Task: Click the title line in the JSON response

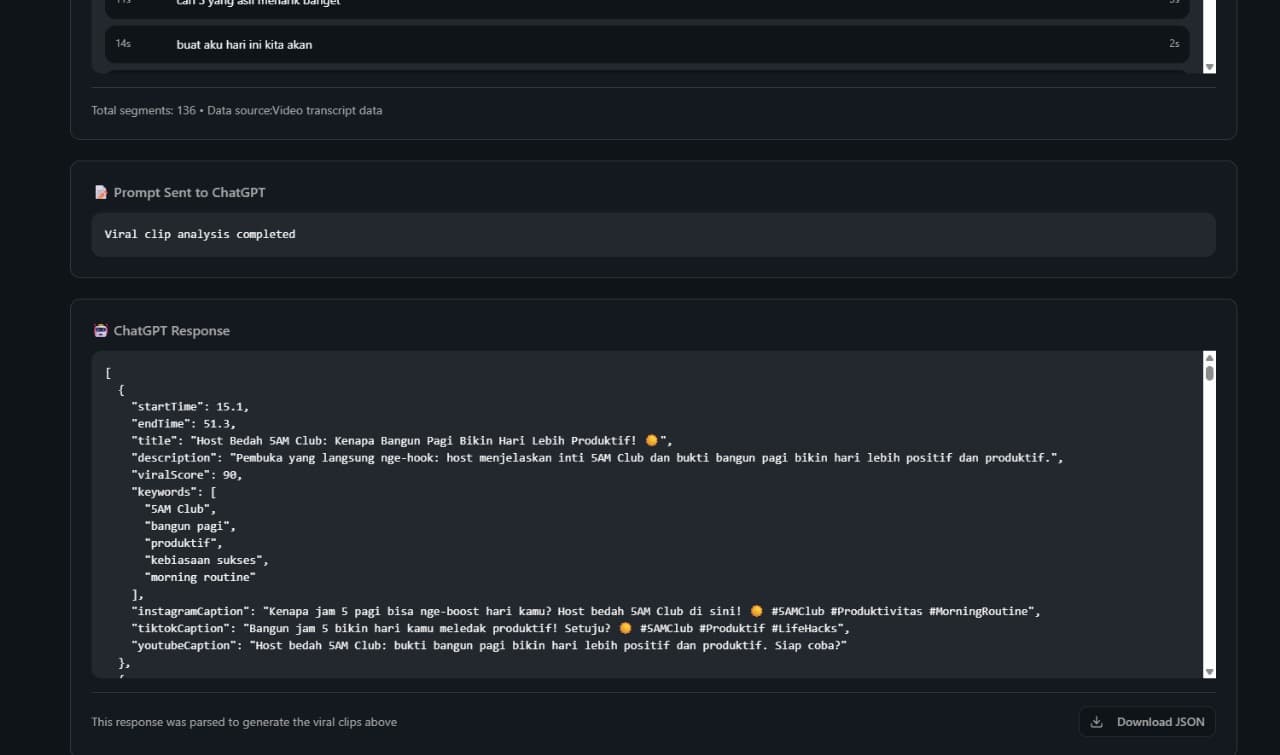Action: tap(402, 441)
